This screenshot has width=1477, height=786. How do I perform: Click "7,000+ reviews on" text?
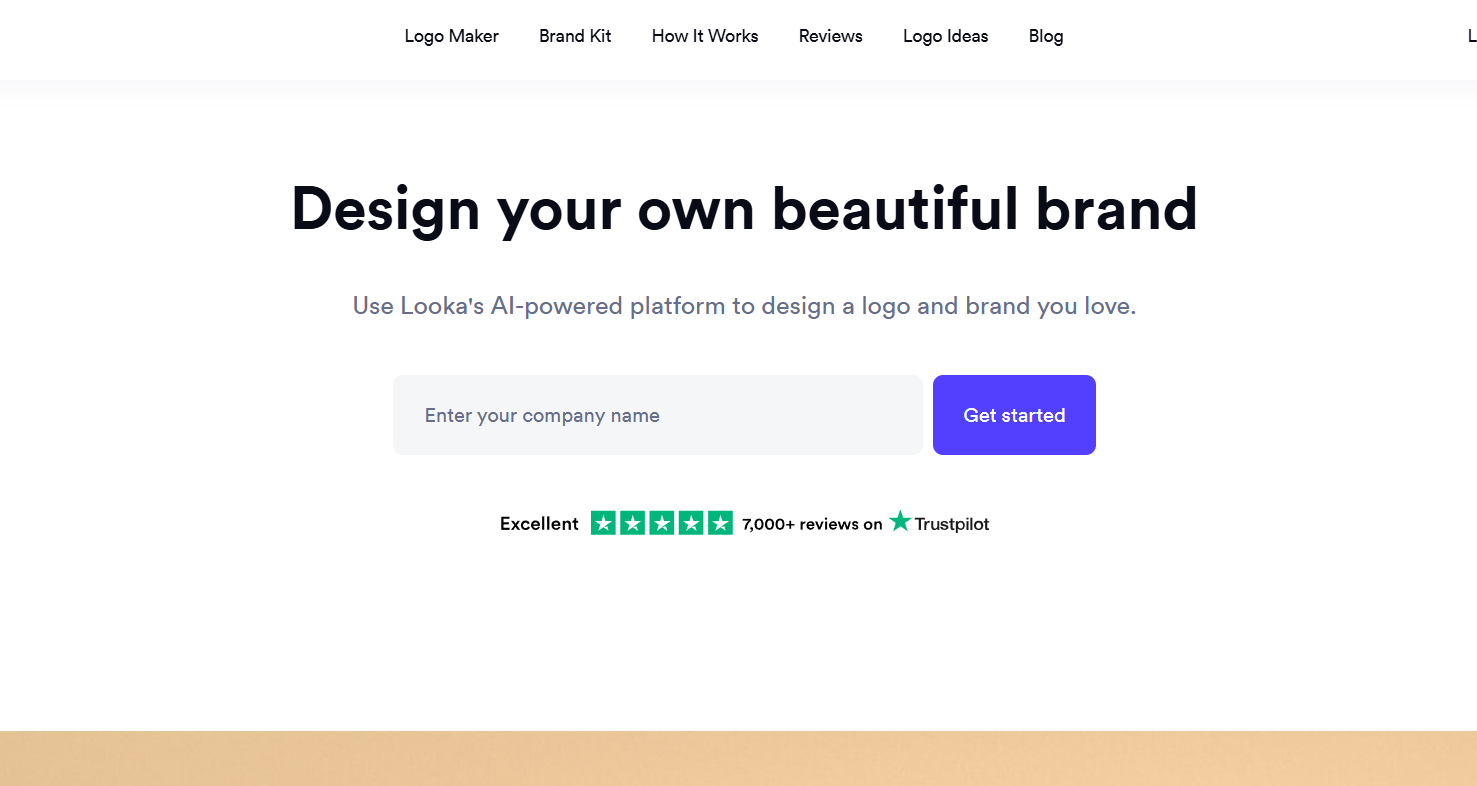coord(812,524)
